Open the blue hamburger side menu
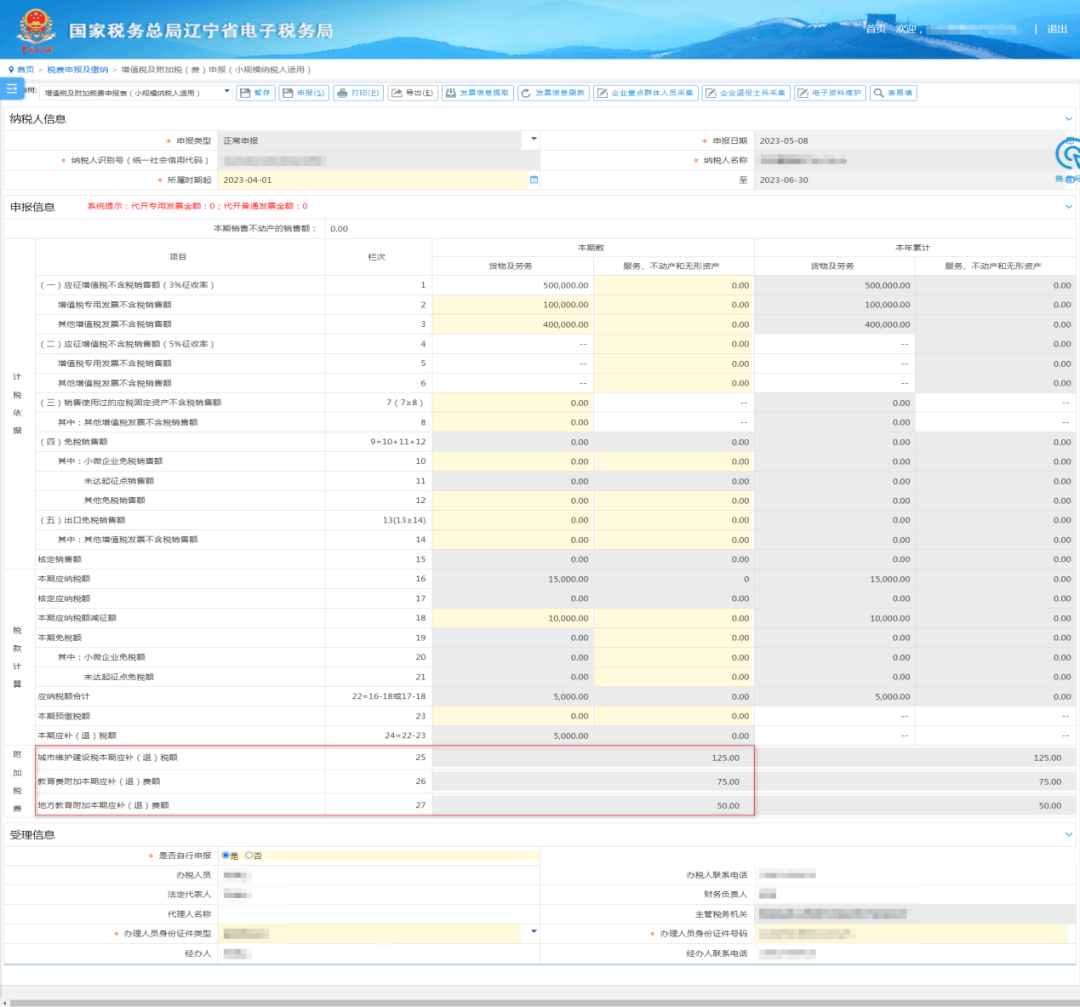Viewport: 1080px width, 1007px height. tap(12, 89)
